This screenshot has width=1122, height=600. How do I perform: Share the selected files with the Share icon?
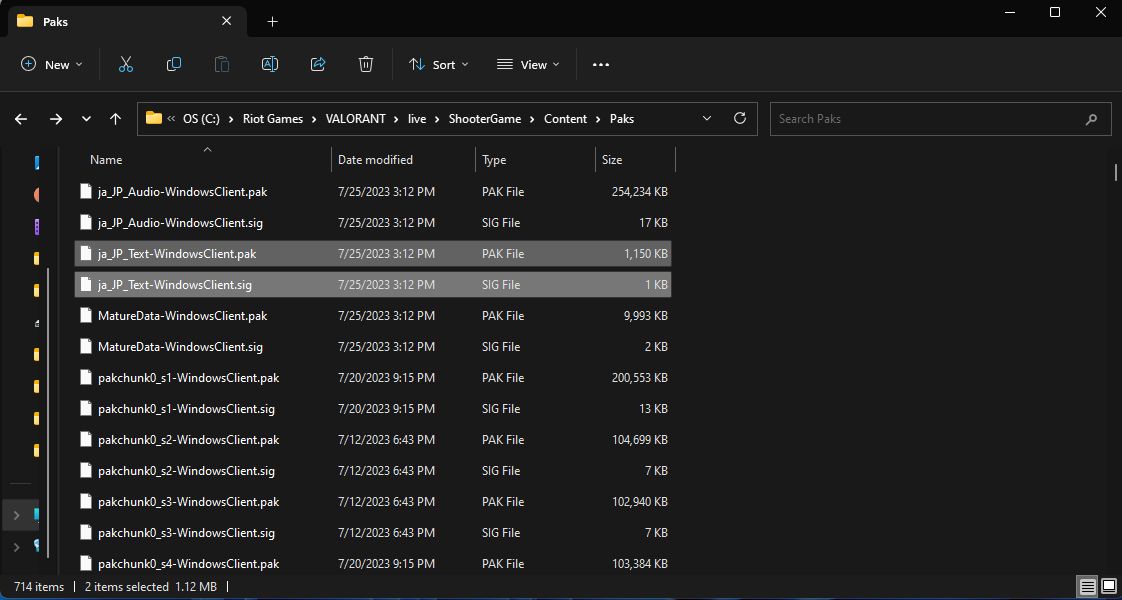[x=318, y=64]
